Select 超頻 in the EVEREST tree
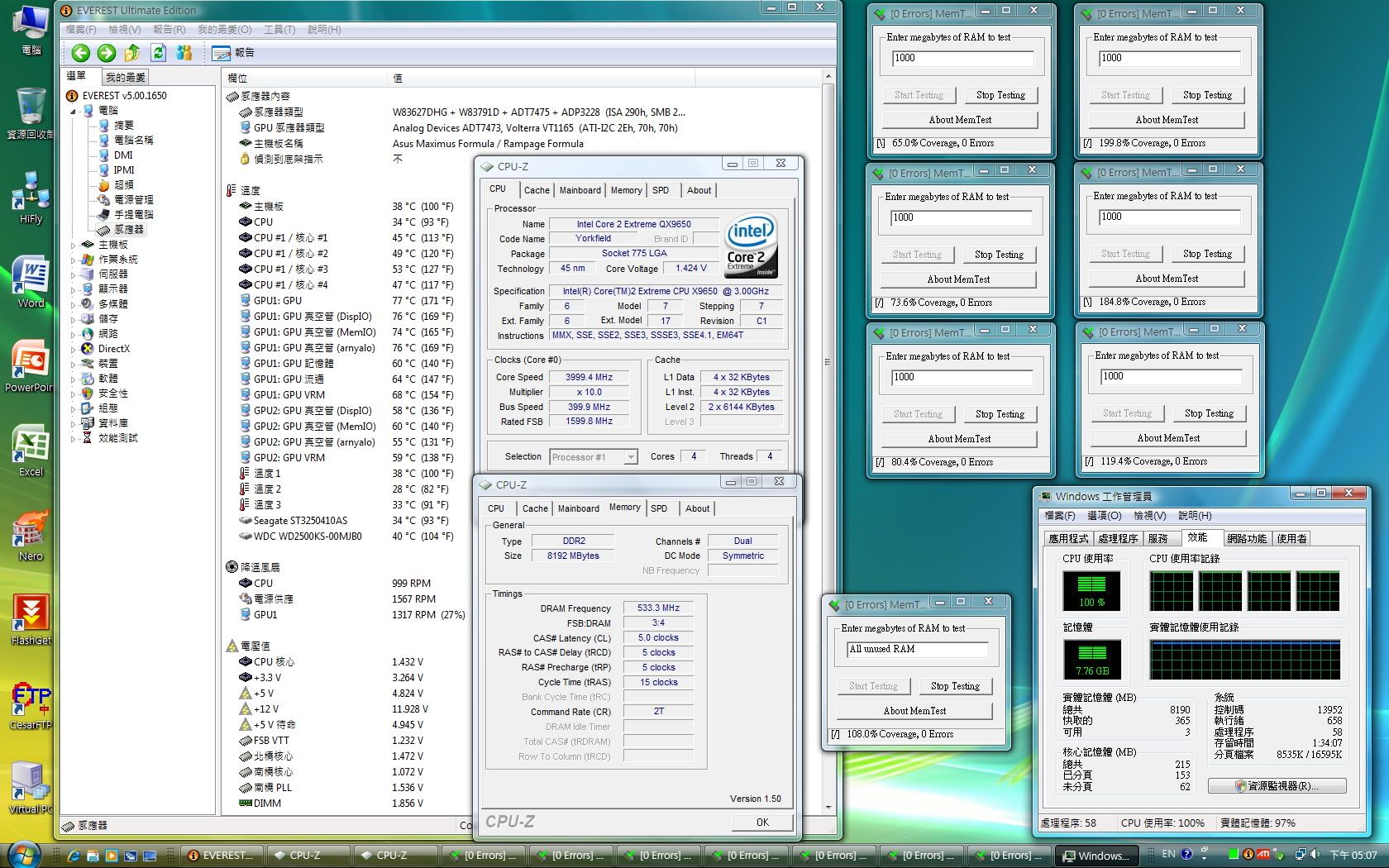The width and height of the screenshot is (1389, 868). tap(123, 184)
